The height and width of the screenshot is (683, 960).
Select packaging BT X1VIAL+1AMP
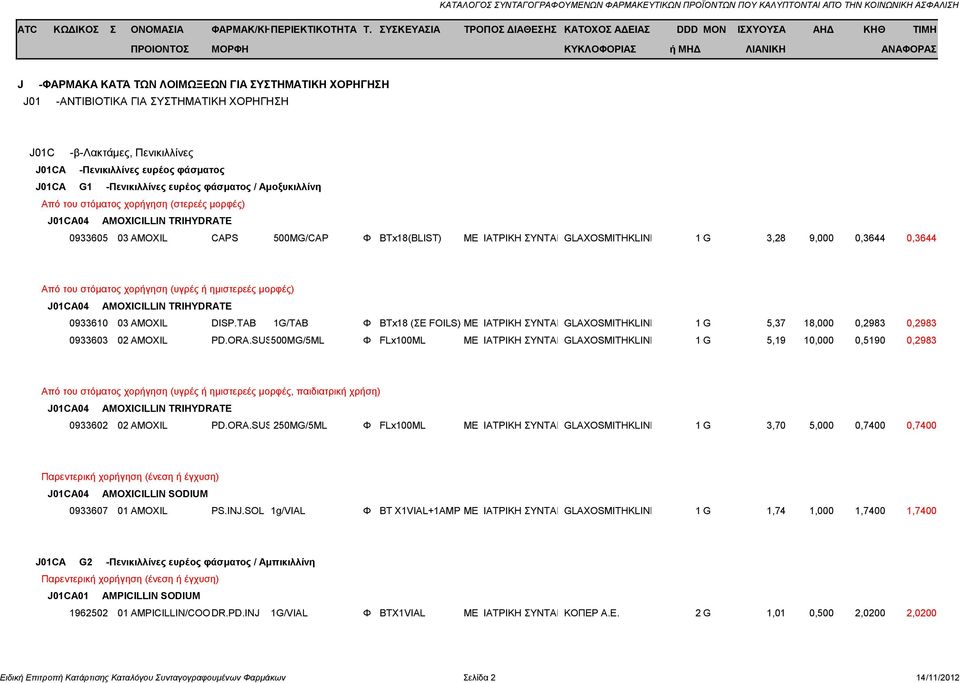[x=419, y=510]
